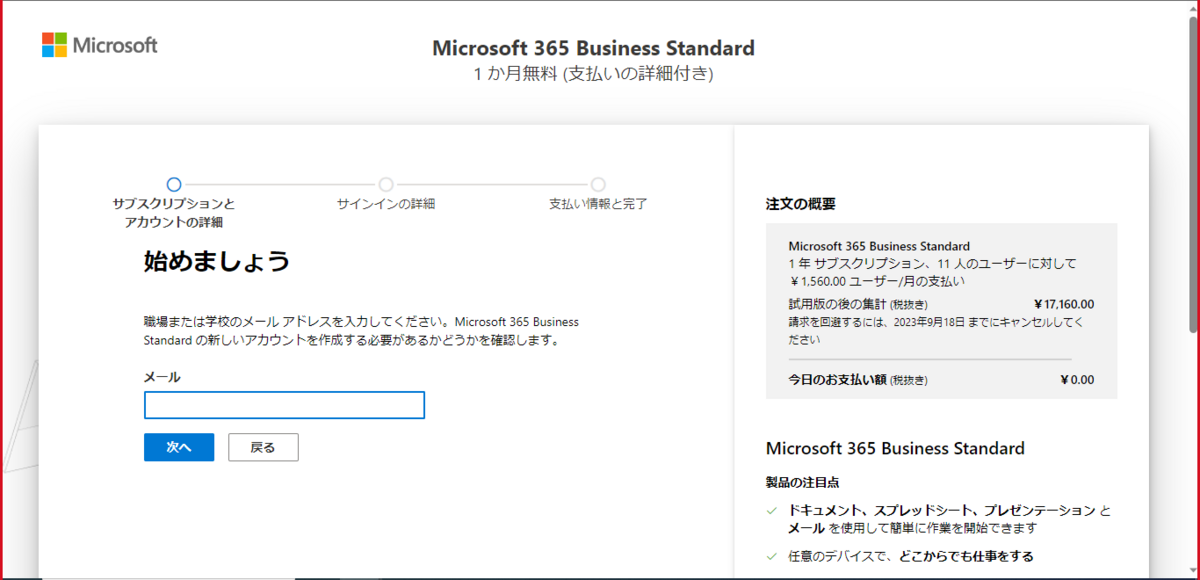Click the メール email input field

coord(285,405)
